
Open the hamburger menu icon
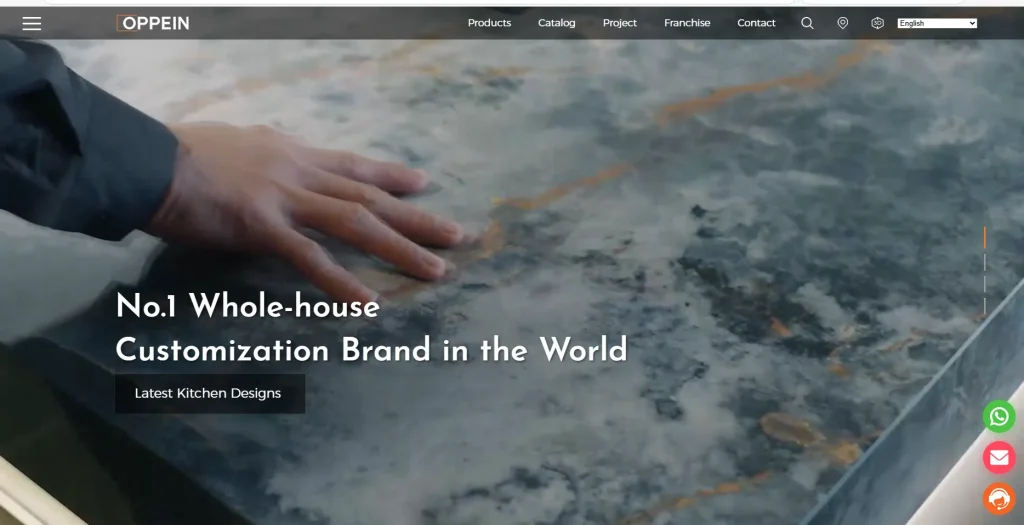coord(31,24)
